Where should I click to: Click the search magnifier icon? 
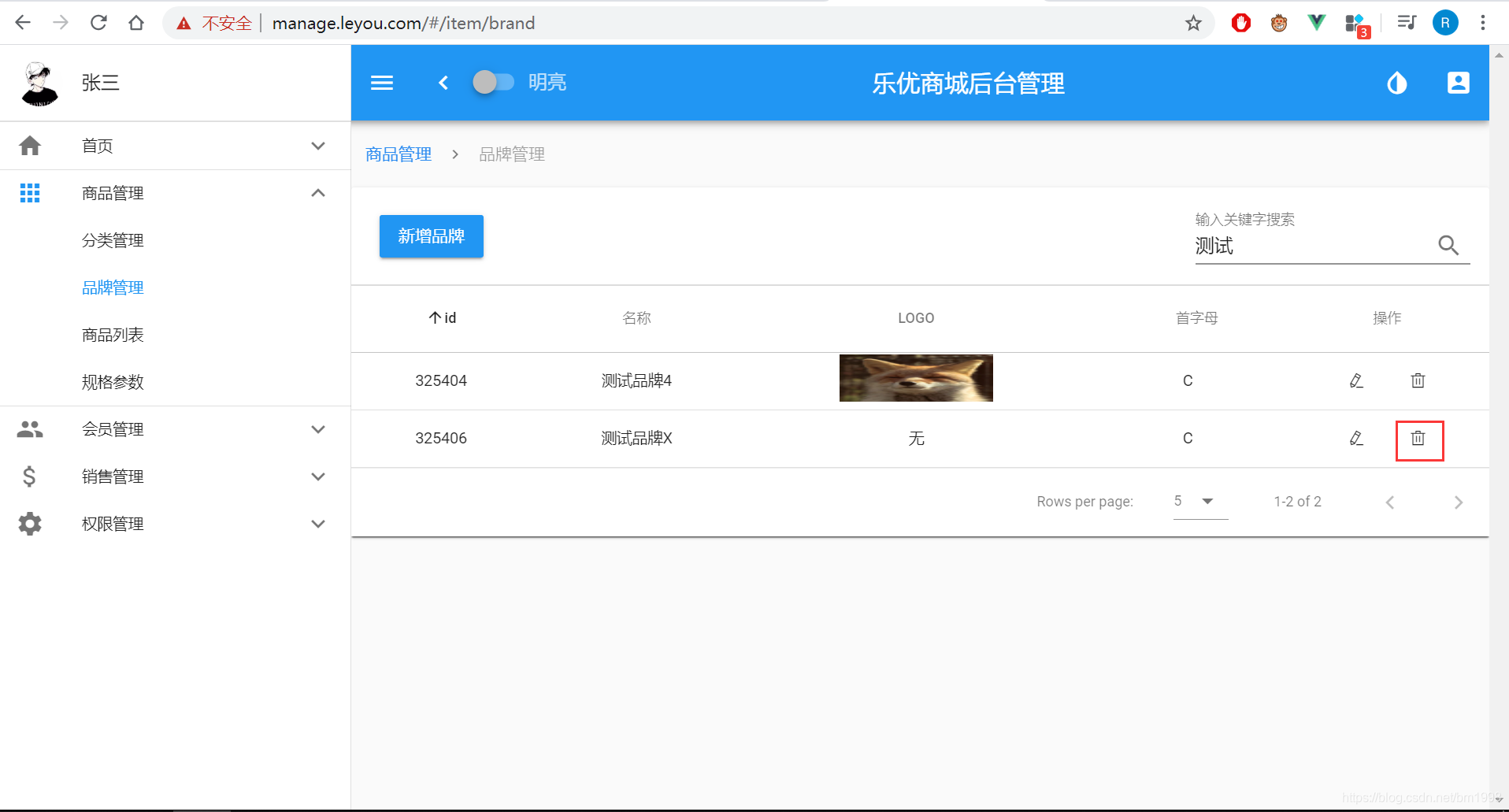click(1448, 245)
